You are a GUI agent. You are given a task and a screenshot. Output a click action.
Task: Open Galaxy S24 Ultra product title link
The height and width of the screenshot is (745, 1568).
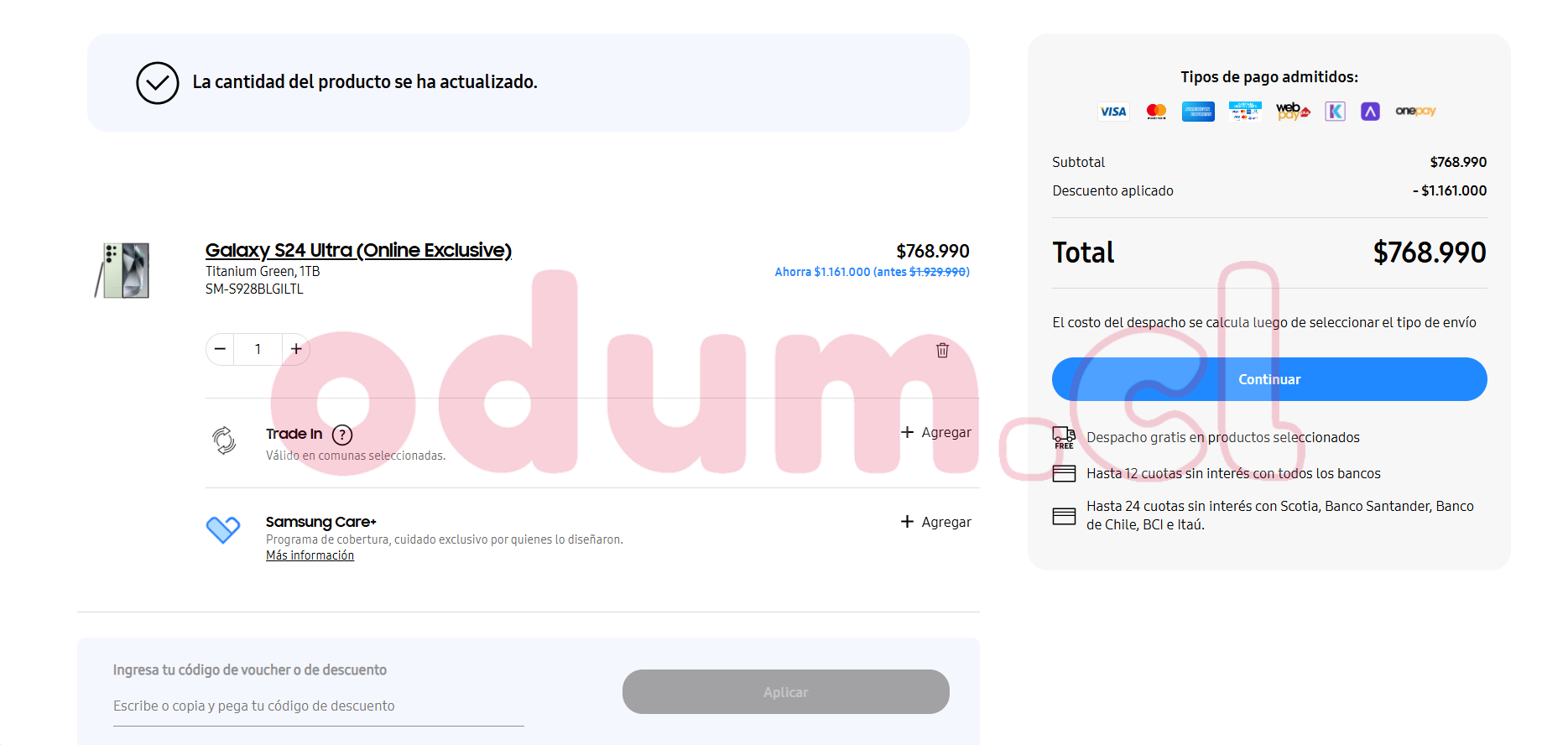pyautogui.click(x=358, y=250)
